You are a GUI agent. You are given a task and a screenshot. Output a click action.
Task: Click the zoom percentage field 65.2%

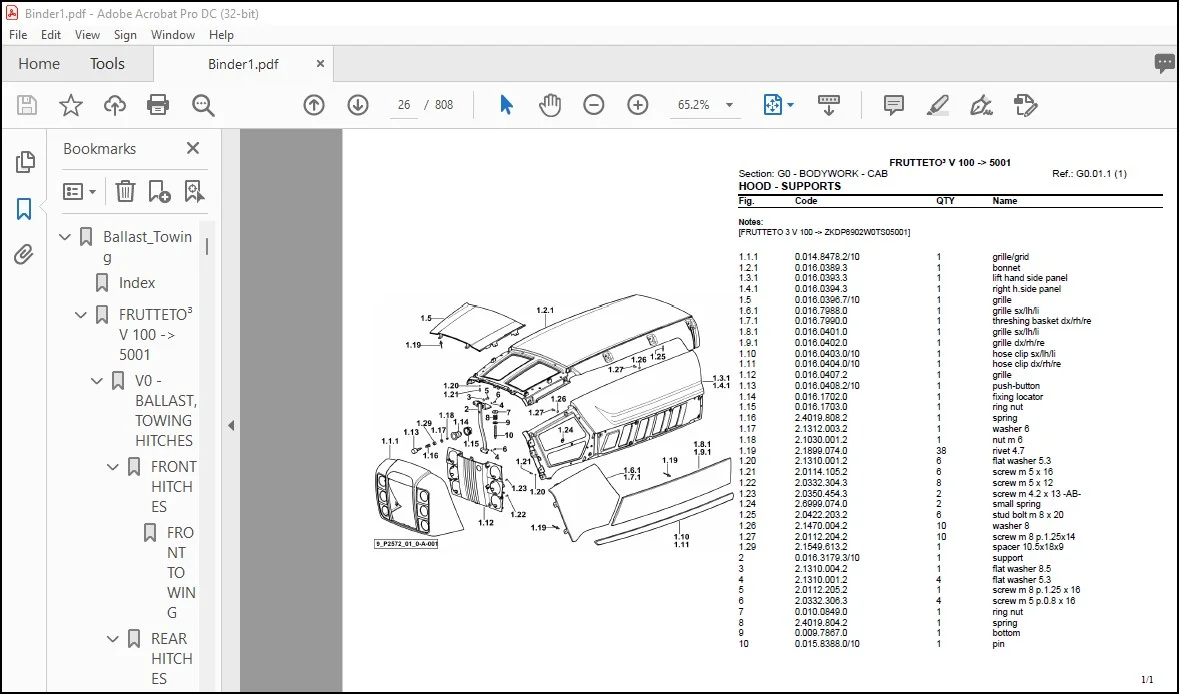(693, 105)
